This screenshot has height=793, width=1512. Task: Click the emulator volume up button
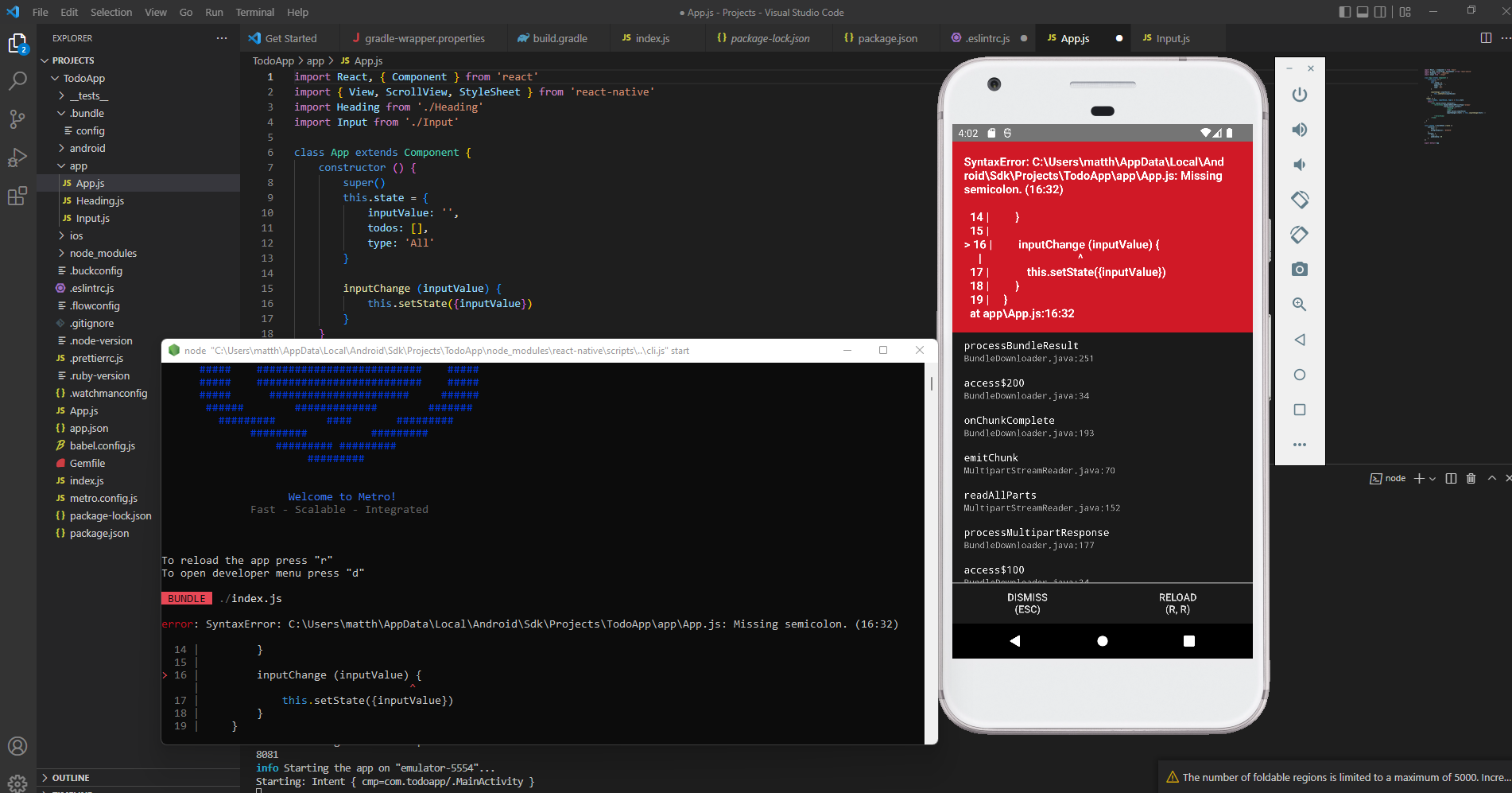[x=1300, y=130]
